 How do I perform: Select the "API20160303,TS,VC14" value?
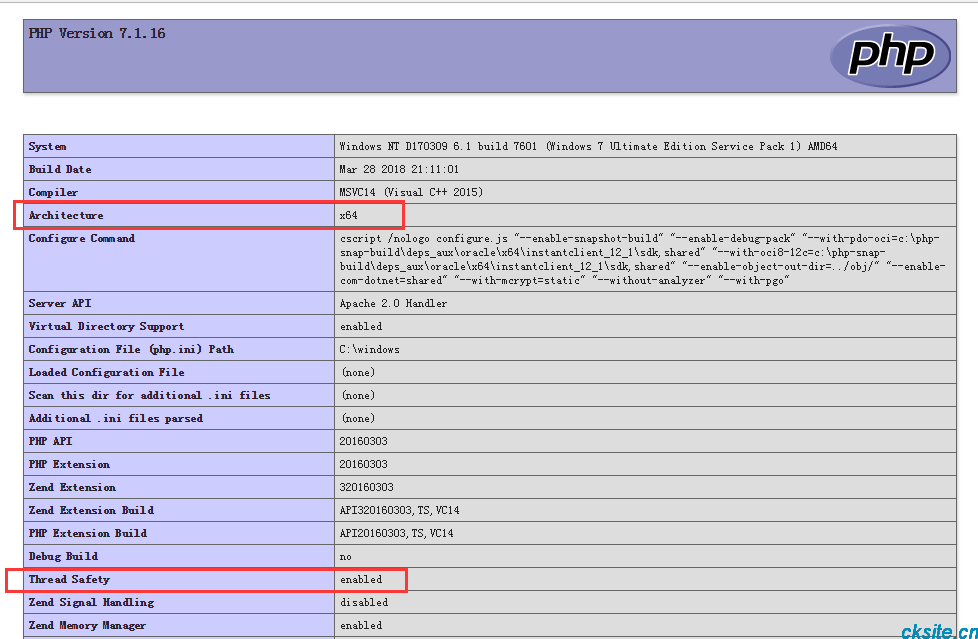coord(396,534)
